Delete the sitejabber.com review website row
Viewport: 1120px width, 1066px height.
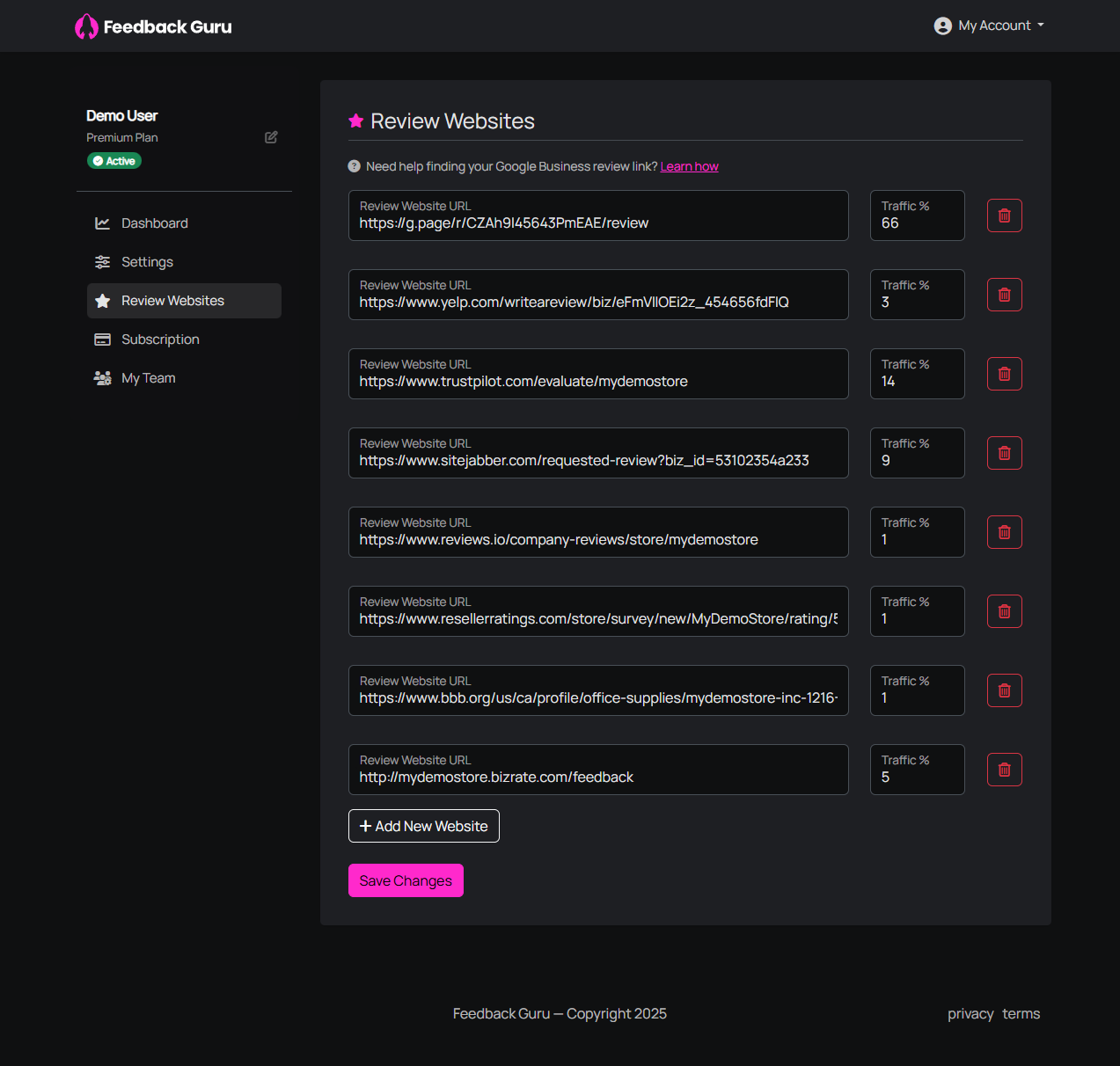[1005, 453]
